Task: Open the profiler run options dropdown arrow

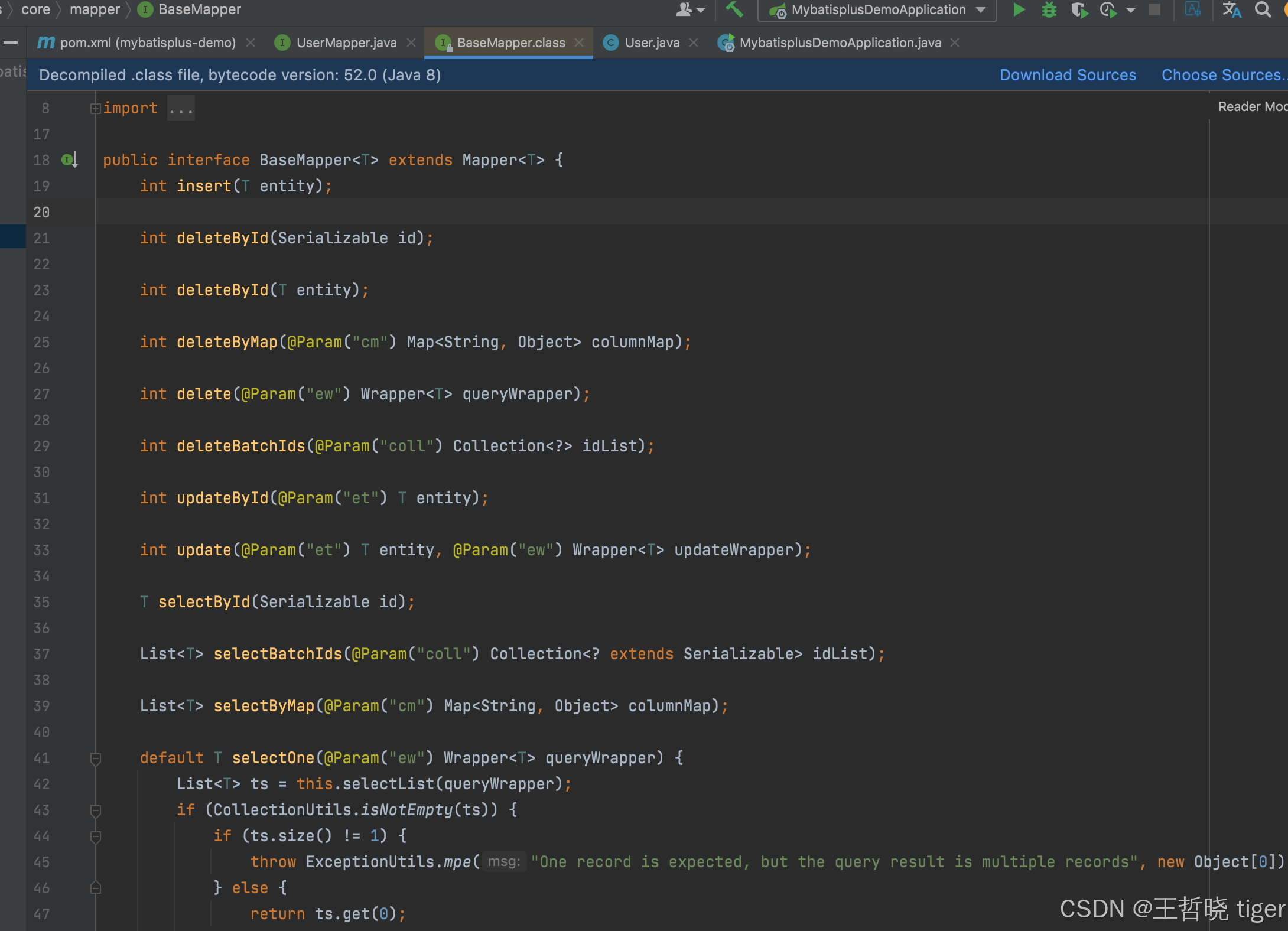Action: pyautogui.click(x=1131, y=10)
